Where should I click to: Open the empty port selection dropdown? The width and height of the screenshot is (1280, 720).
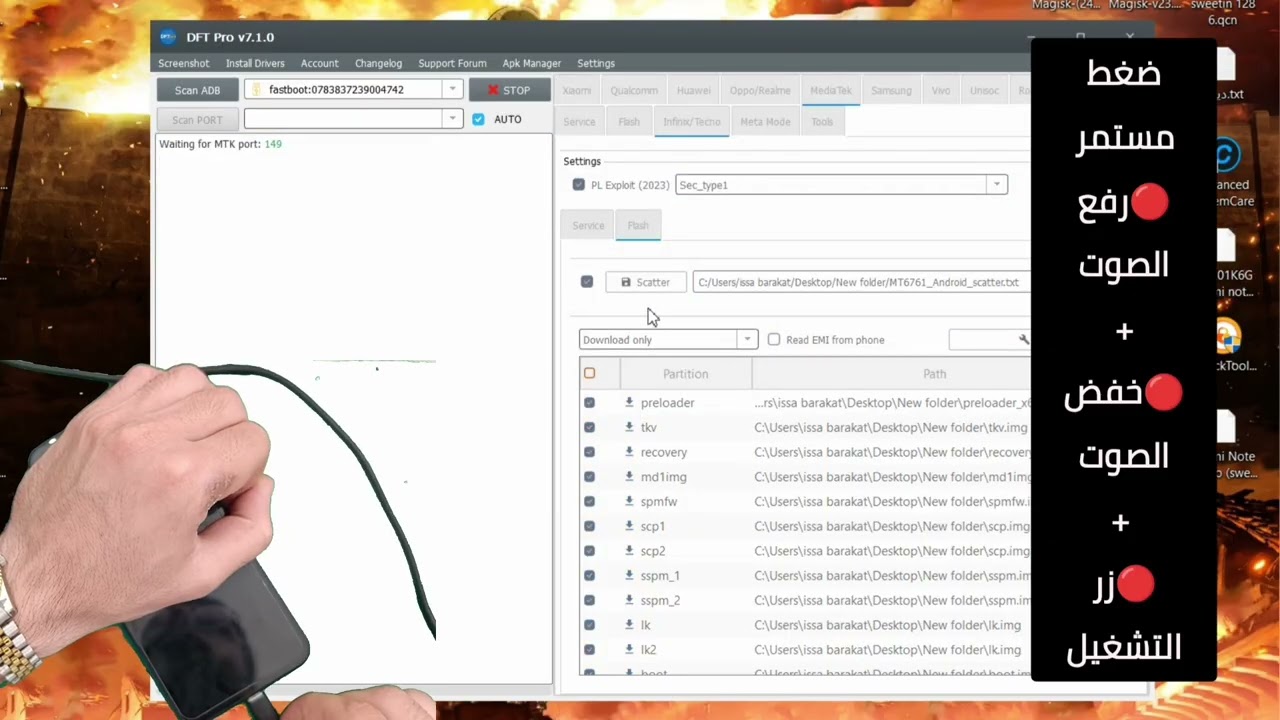coord(452,119)
